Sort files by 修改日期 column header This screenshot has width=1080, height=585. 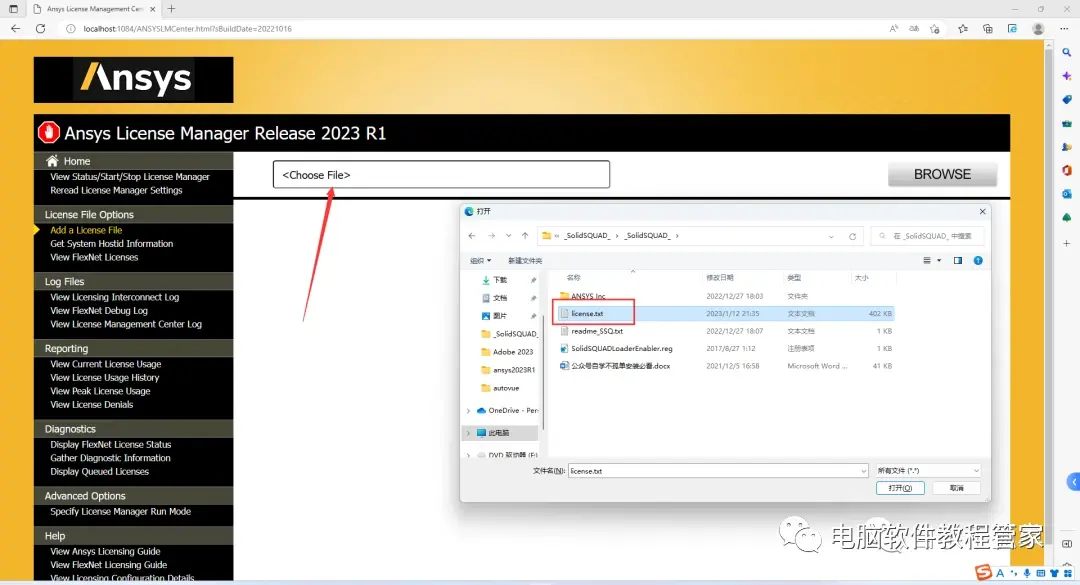(720, 278)
